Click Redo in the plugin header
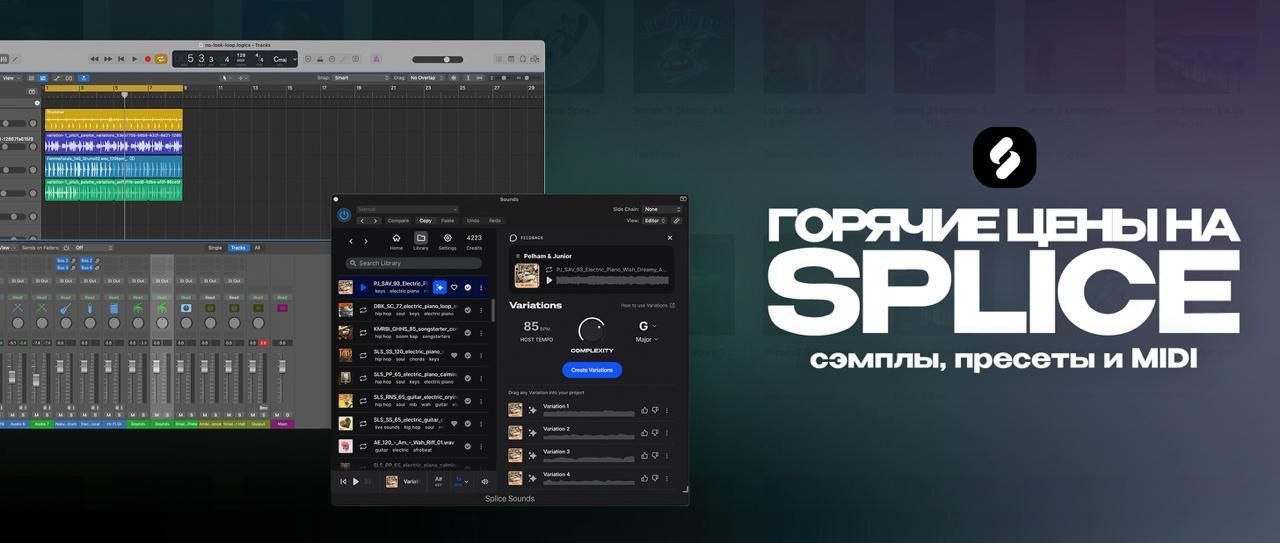 coord(495,220)
